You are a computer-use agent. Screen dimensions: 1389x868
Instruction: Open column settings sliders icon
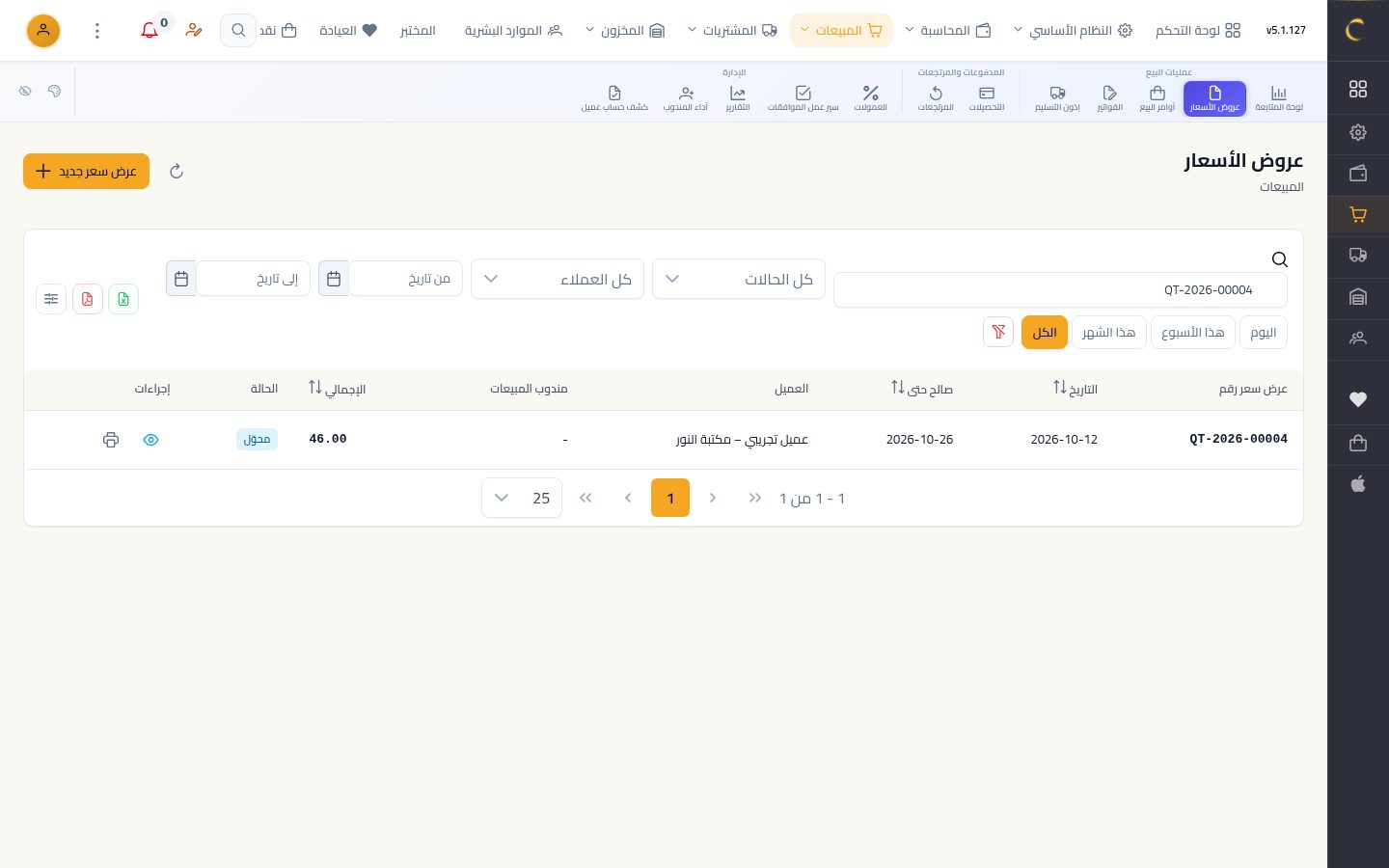coord(51,299)
